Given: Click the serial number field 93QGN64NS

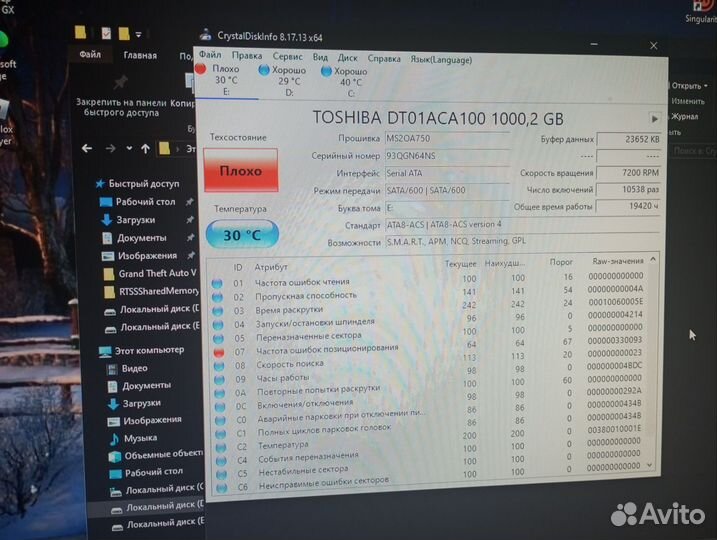Looking at the screenshot, I should tap(447, 156).
